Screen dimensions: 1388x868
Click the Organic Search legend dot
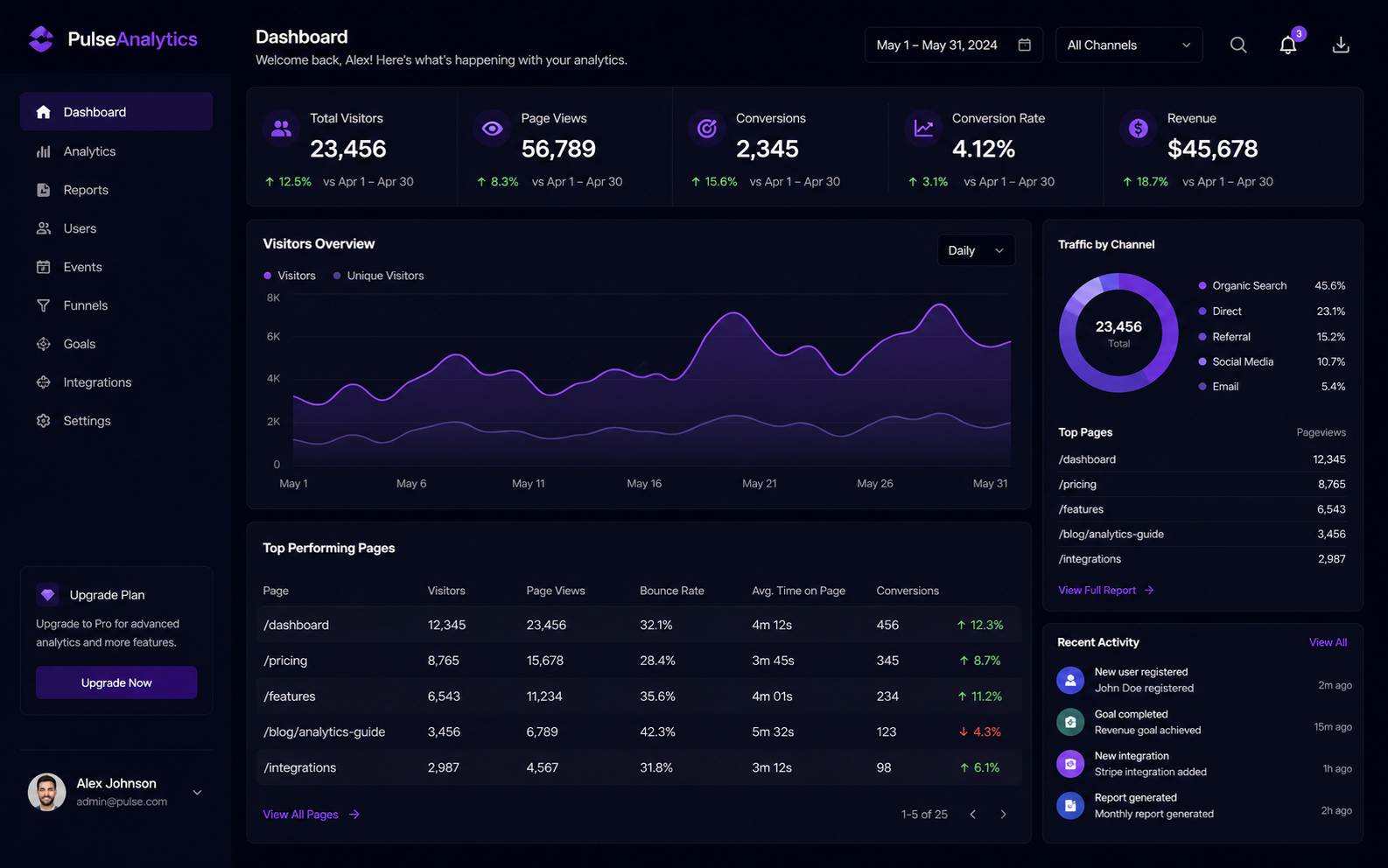(1202, 286)
